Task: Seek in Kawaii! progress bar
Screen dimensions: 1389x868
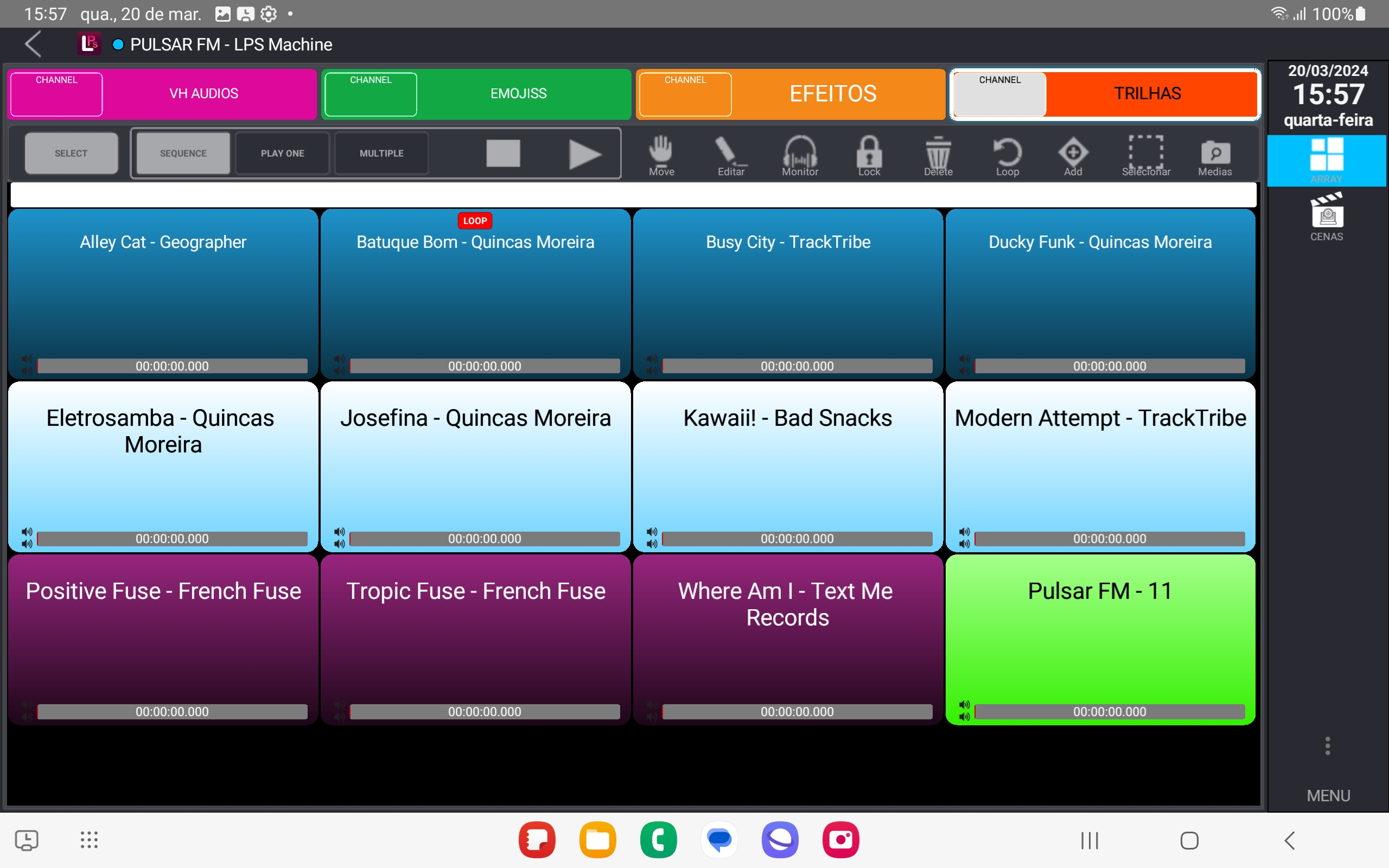Action: point(797,539)
